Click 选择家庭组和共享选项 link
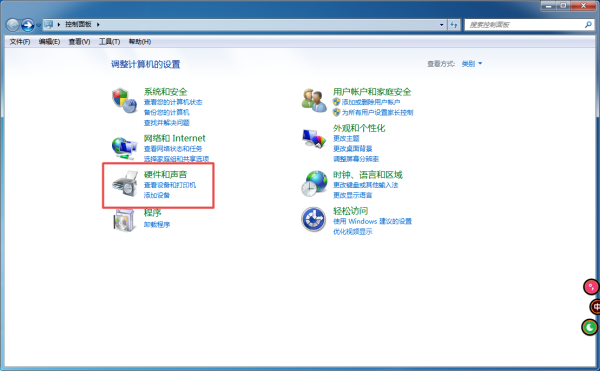Image resolution: width=600 pixels, height=371 pixels. pos(176,159)
